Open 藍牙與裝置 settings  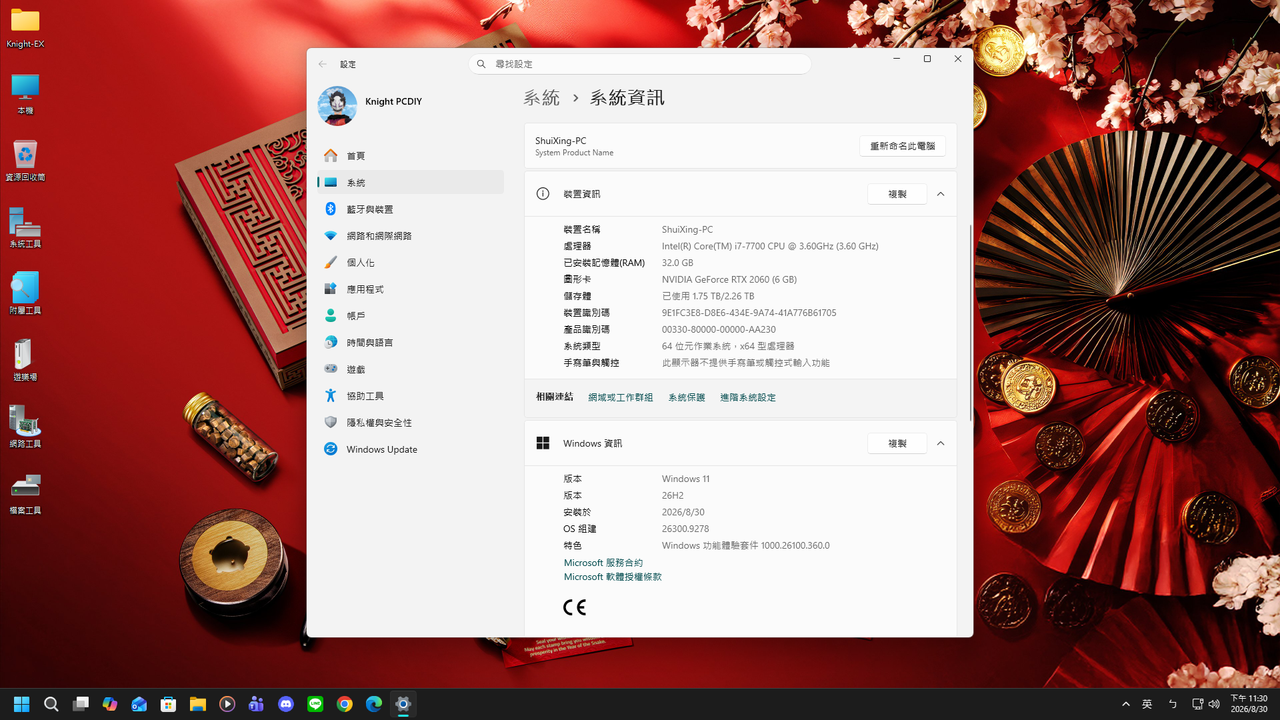coord(410,209)
